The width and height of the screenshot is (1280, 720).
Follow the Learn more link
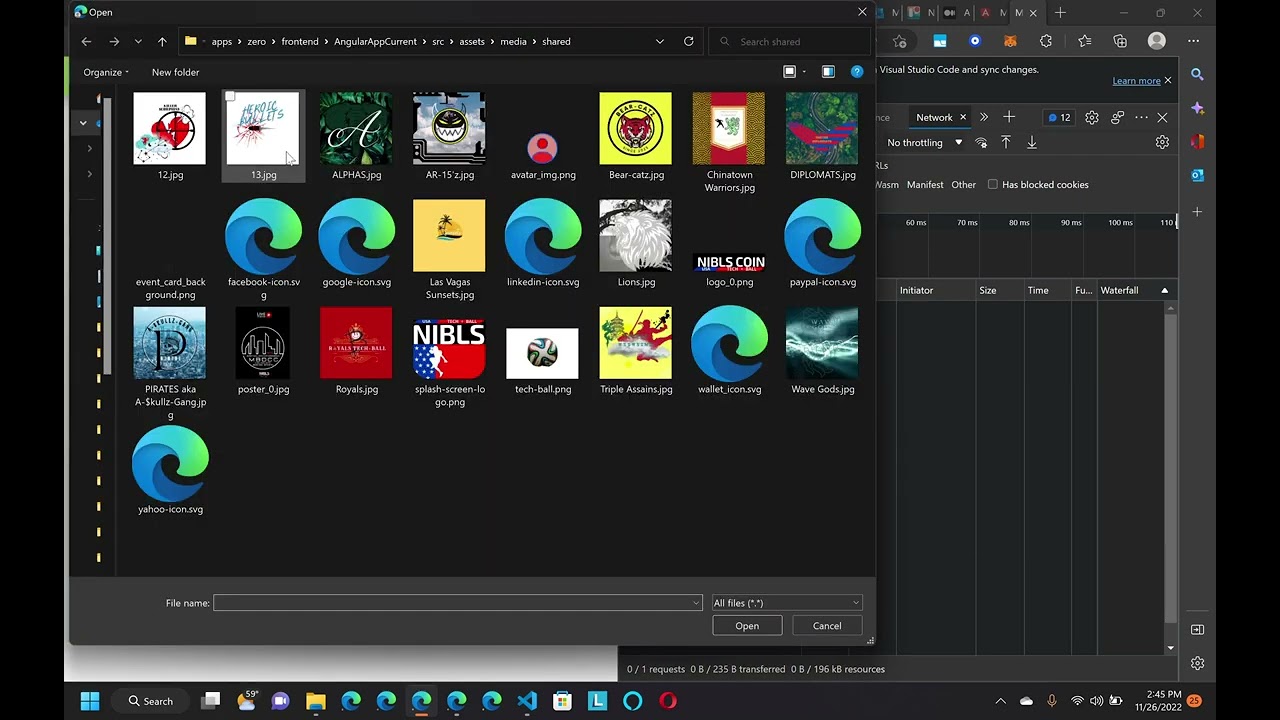click(1136, 81)
